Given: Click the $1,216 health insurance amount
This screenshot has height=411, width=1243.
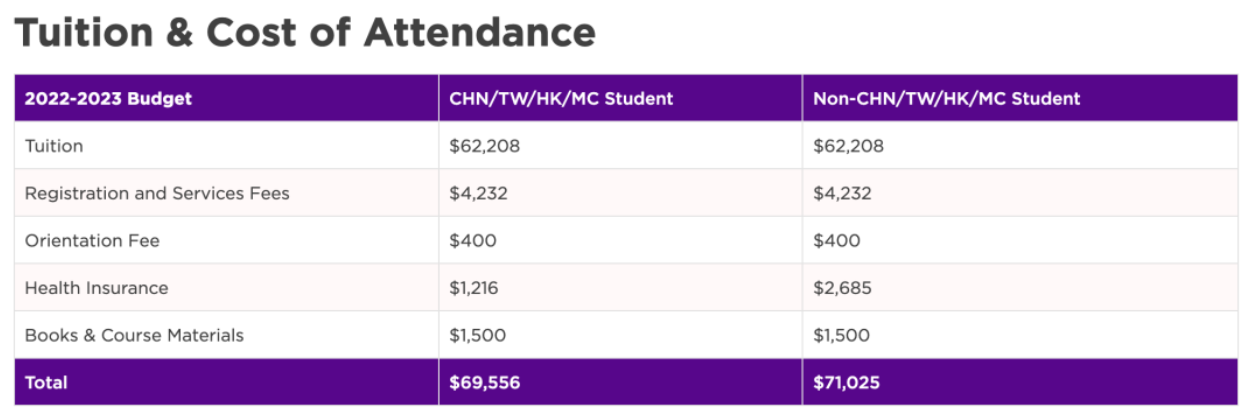Looking at the screenshot, I should pyautogui.click(x=474, y=288).
